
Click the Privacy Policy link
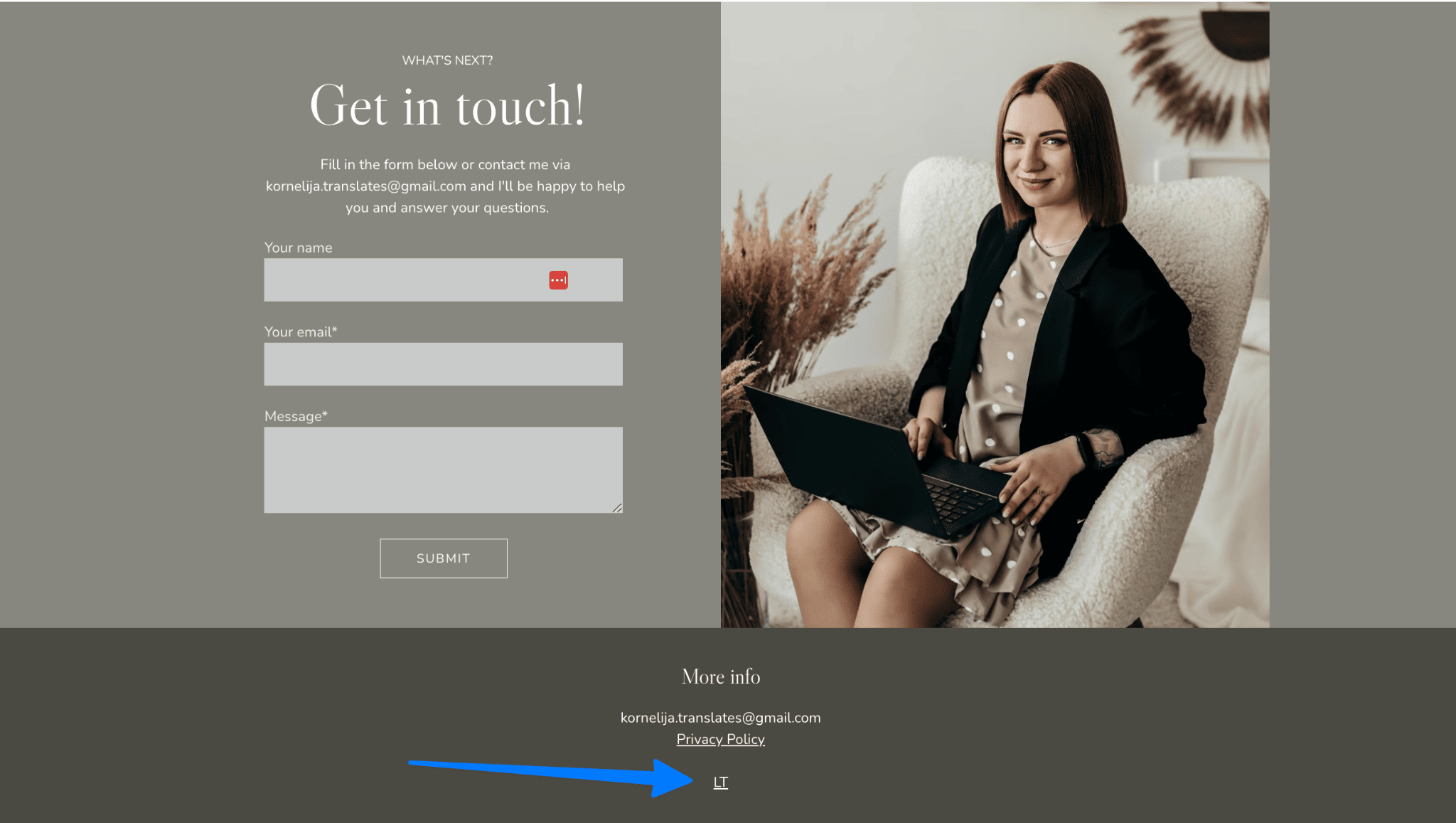720,739
